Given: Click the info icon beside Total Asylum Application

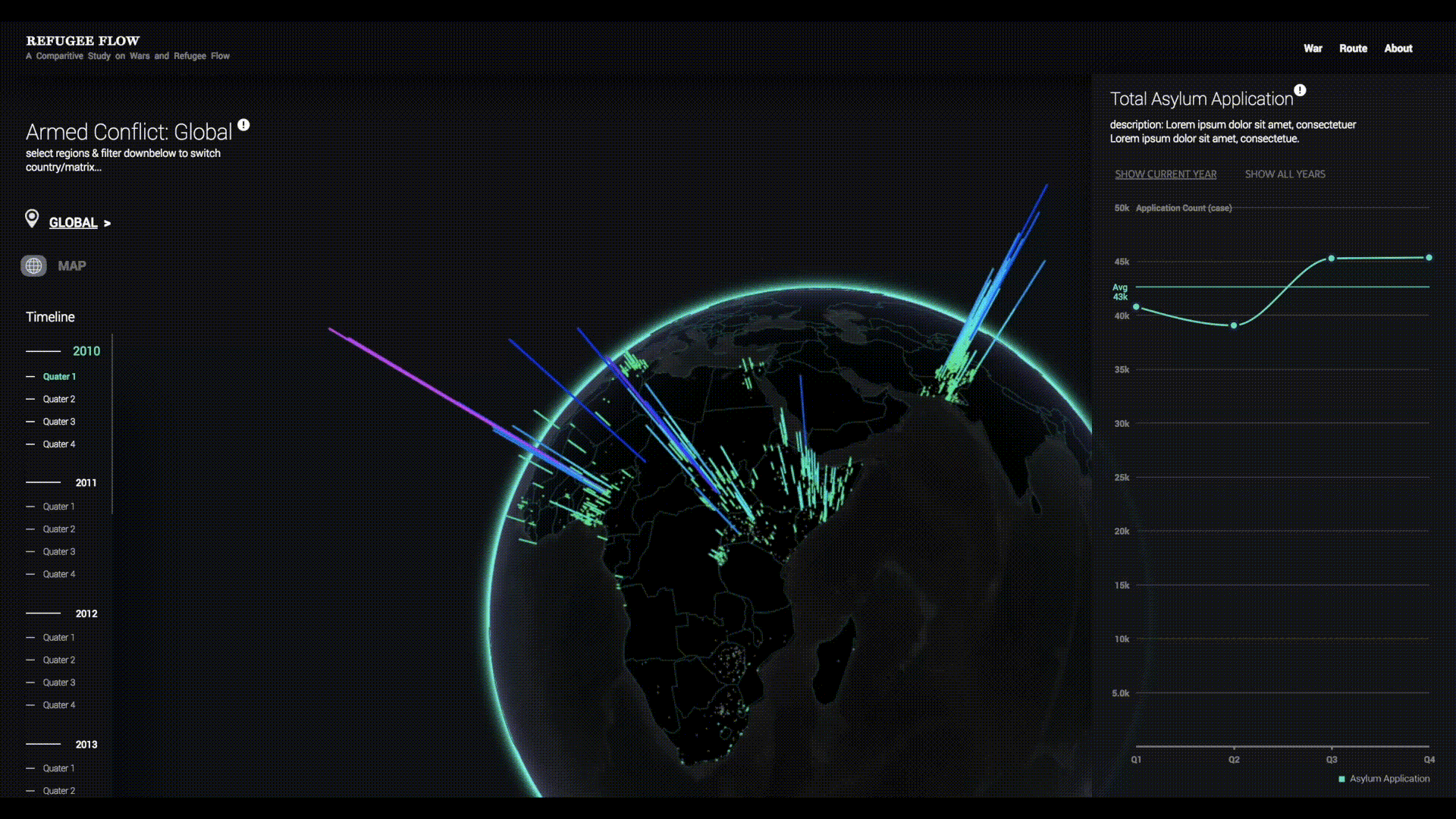Looking at the screenshot, I should (x=1300, y=90).
